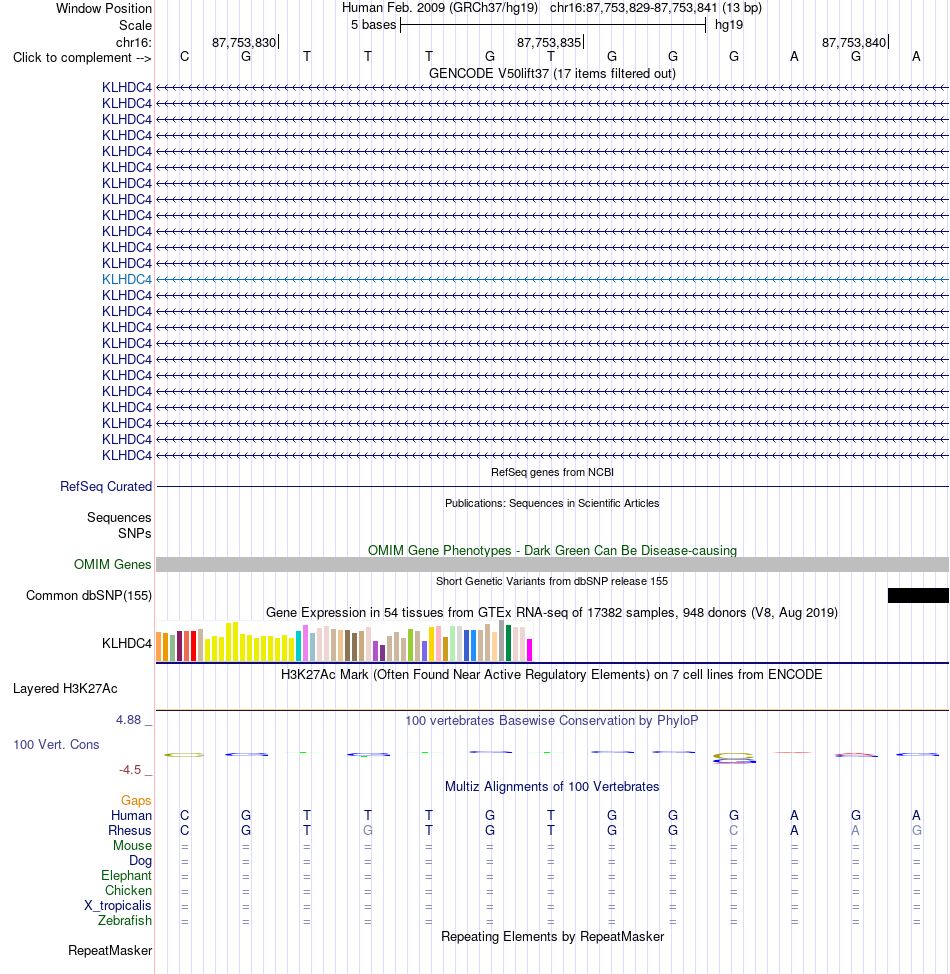Click the '5 bases' scale label
This screenshot has width=950, height=974.
(x=373, y=25)
